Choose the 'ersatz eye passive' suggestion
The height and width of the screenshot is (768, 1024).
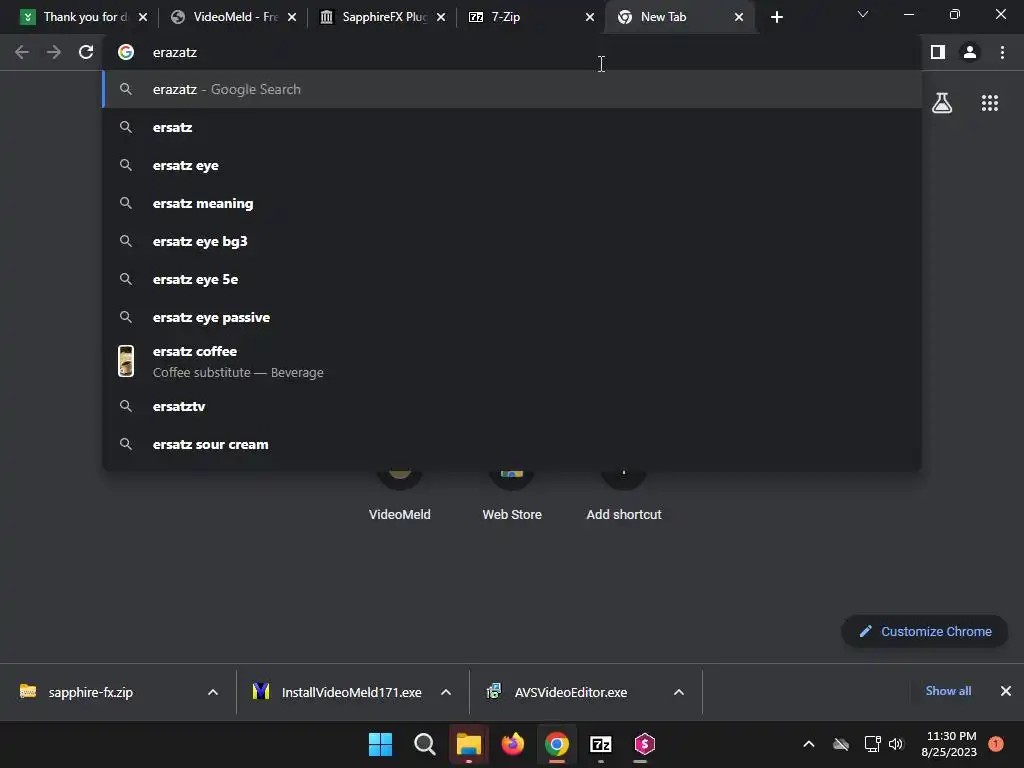click(513, 317)
